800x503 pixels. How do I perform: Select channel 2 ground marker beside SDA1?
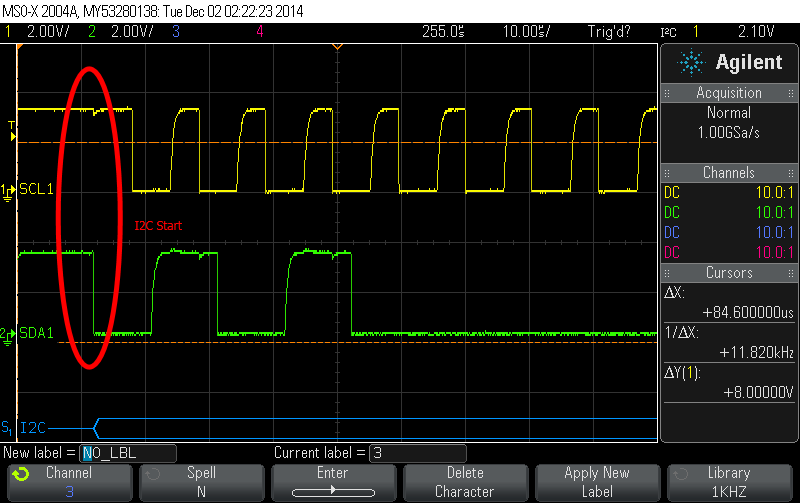[8, 336]
